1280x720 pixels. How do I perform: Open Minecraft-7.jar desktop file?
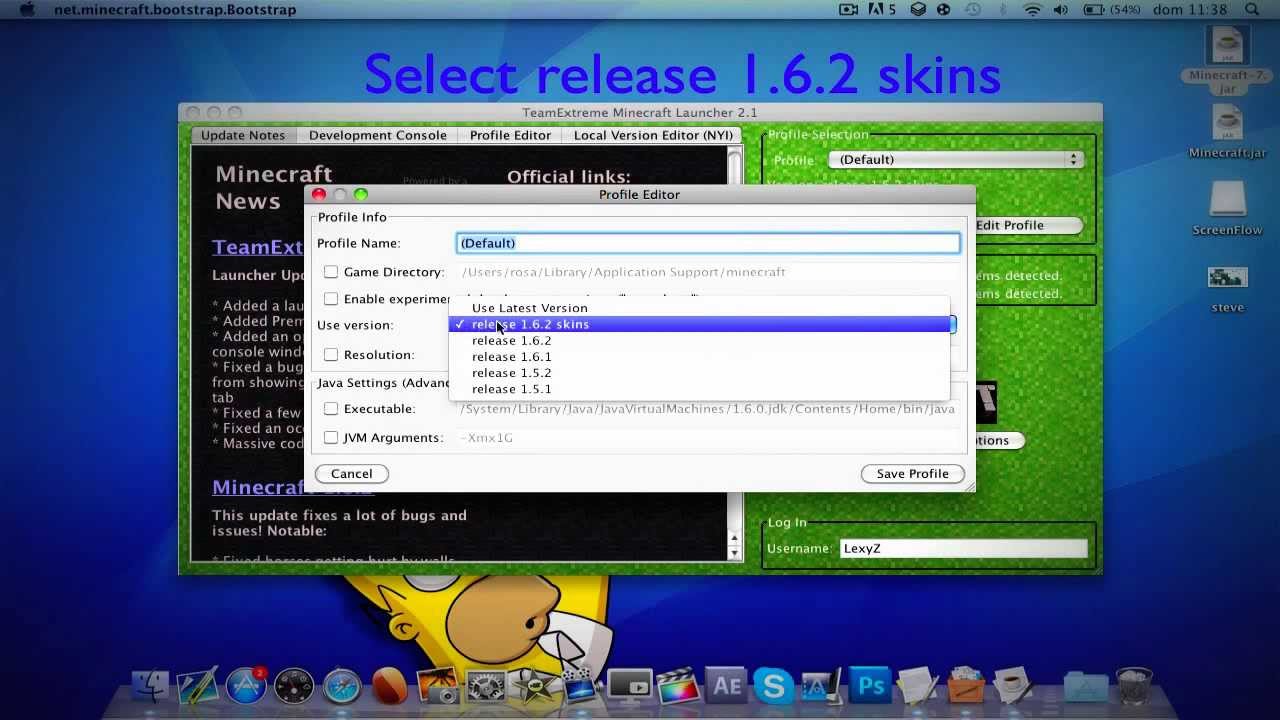tap(1227, 60)
